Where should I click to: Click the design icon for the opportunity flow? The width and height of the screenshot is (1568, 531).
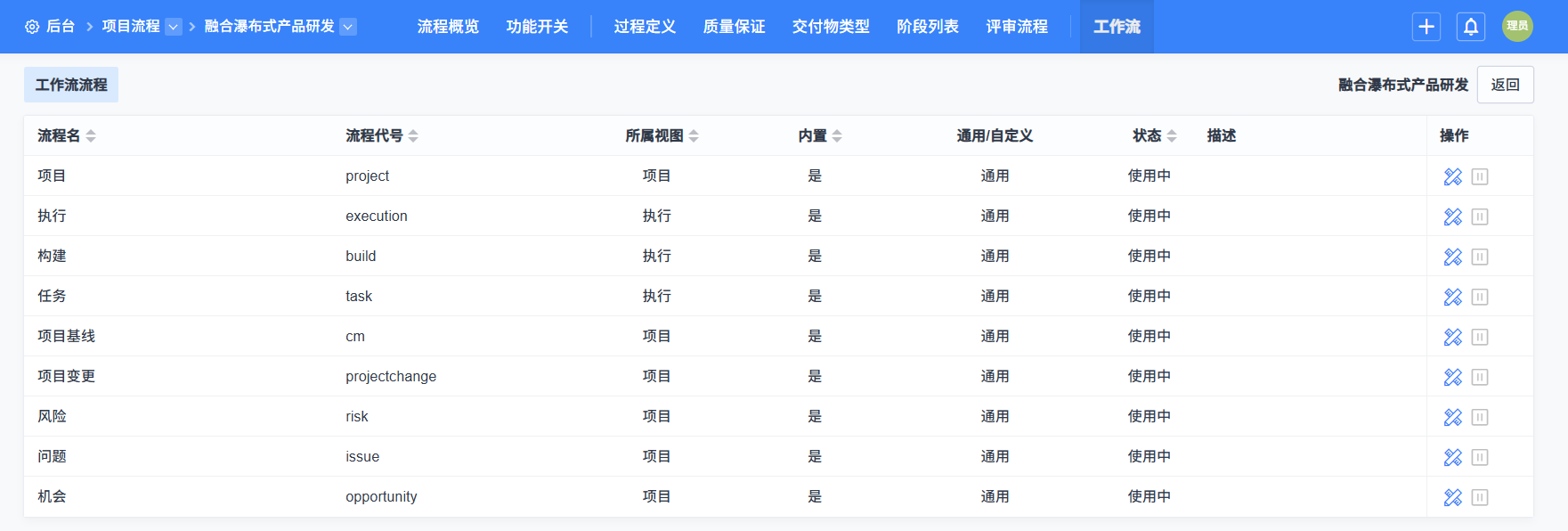(1452, 497)
